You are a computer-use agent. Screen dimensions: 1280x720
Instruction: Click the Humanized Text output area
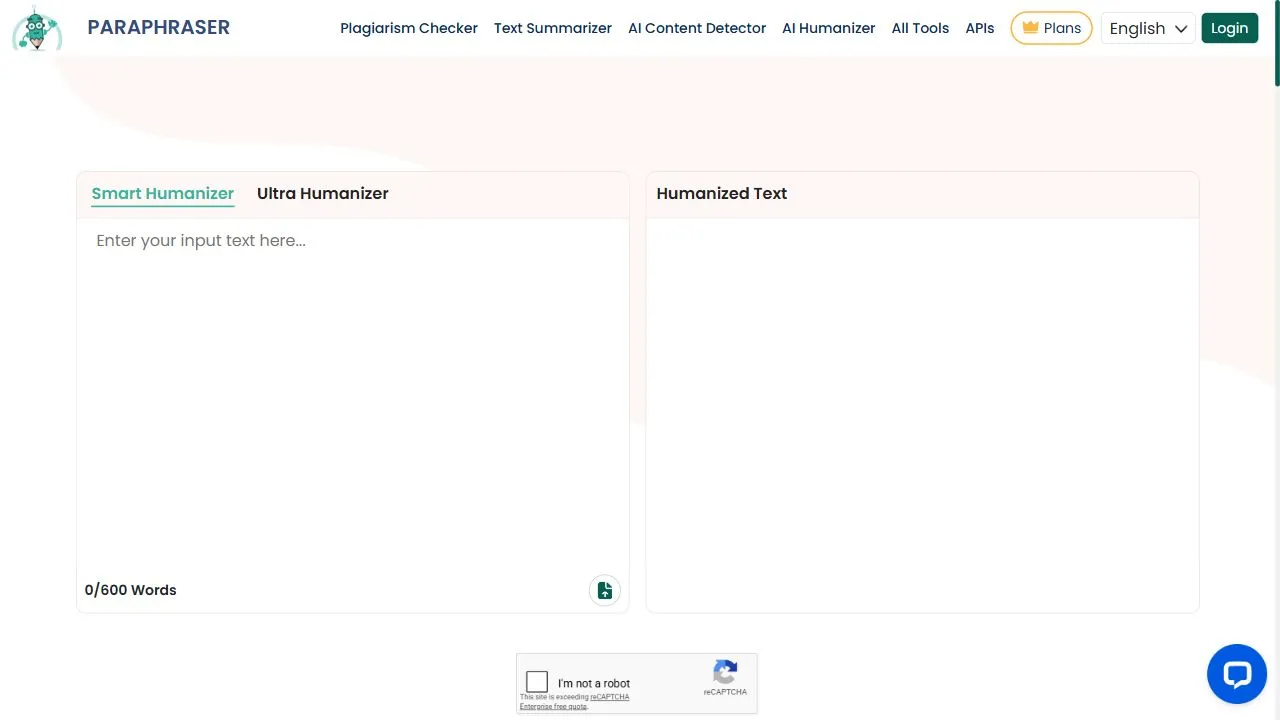[x=922, y=414]
